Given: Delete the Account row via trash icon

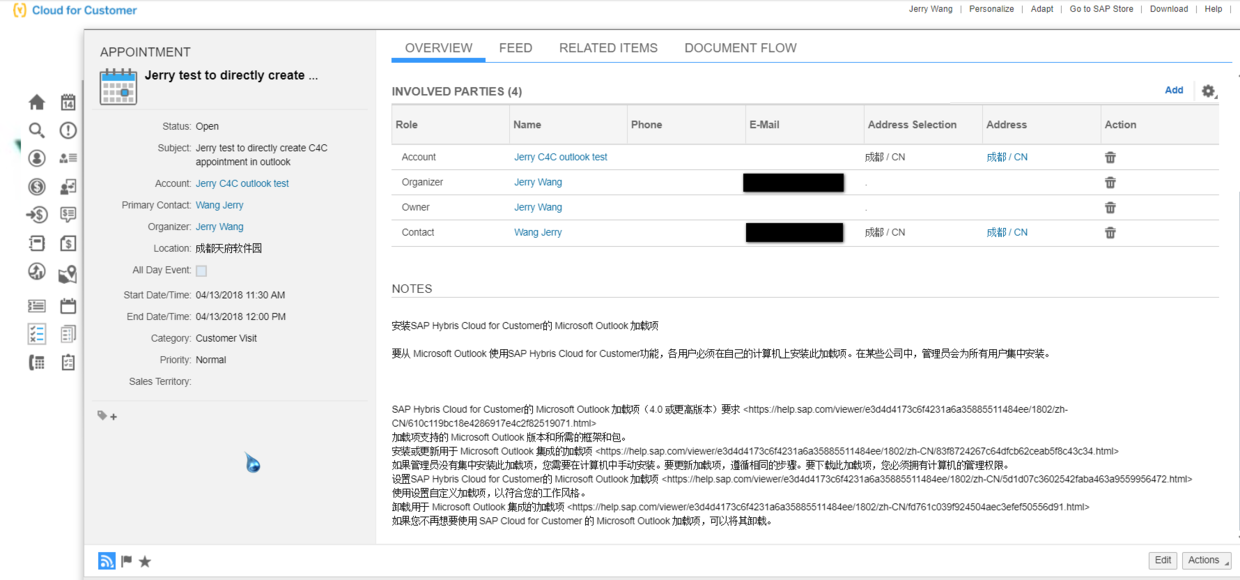Looking at the screenshot, I should pyautogui.click(x=1110, y=157).
